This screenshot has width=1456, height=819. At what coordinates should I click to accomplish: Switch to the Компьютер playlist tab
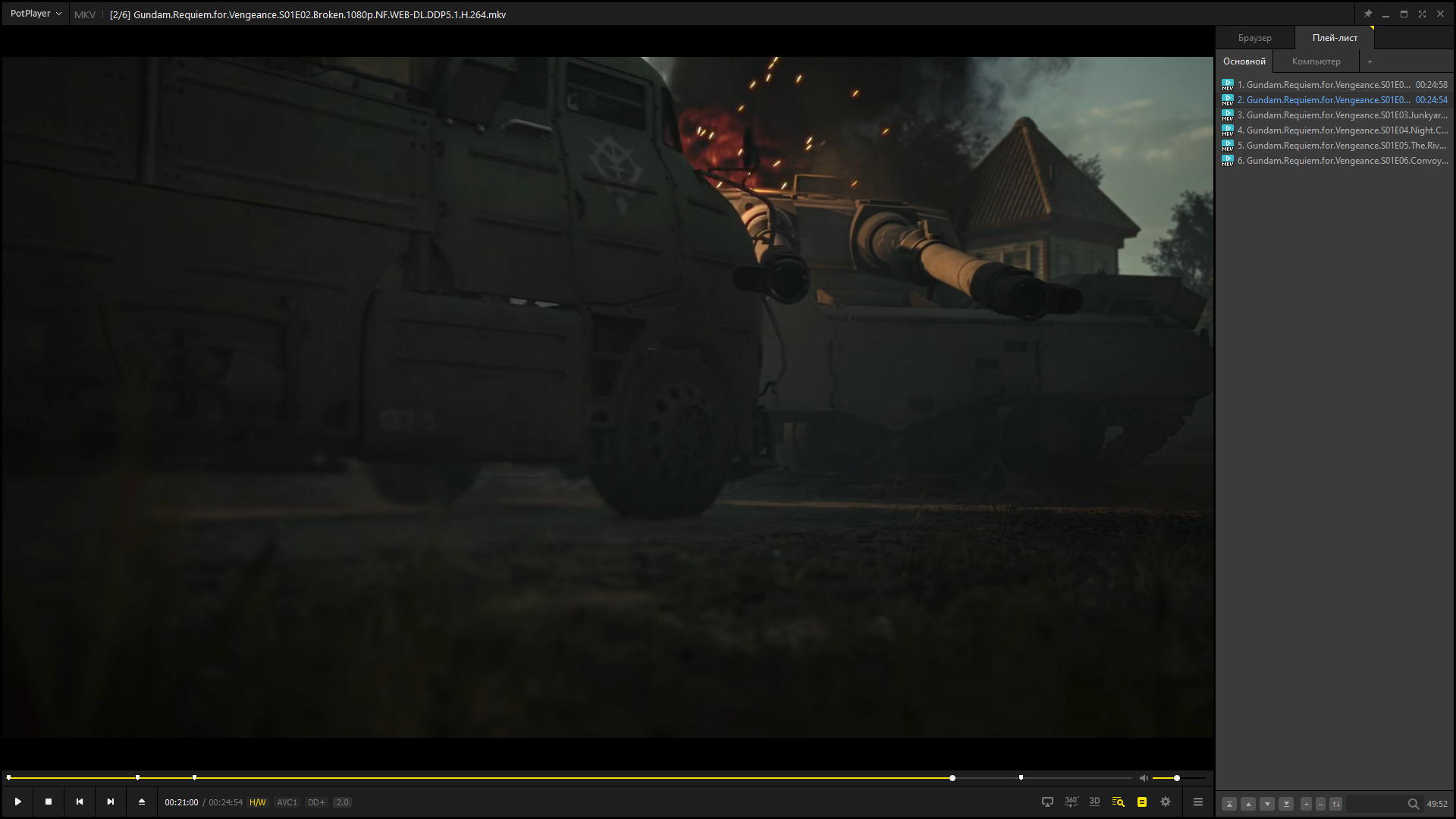[x=1316, y=61]
